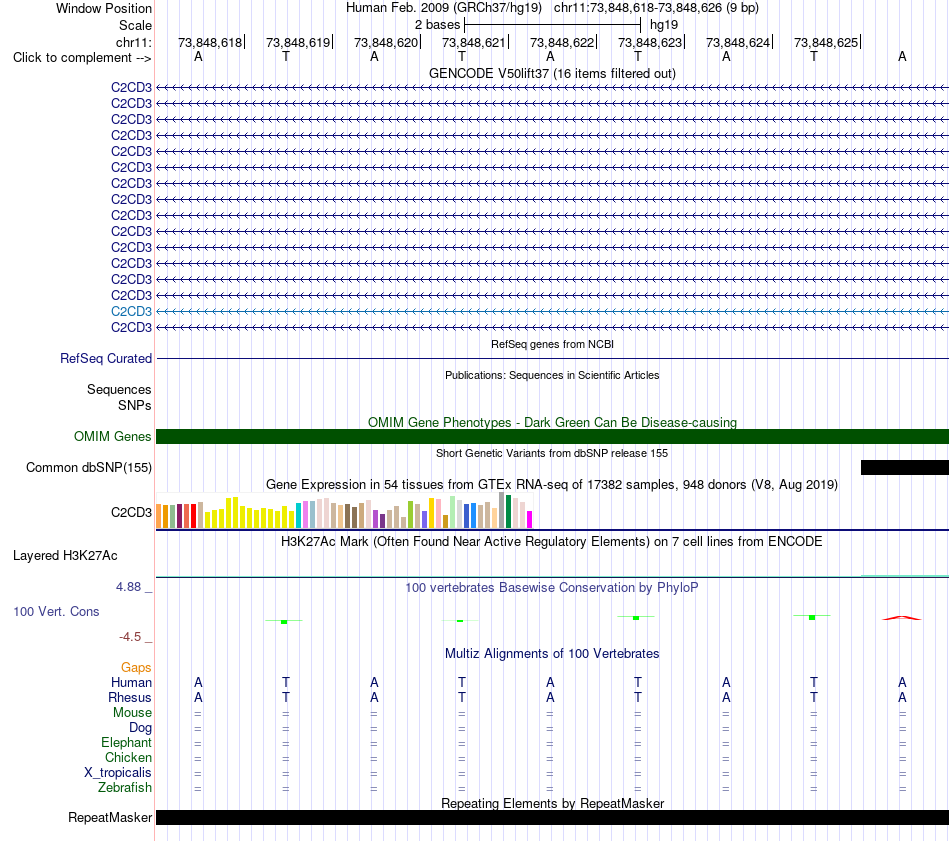Screen dimensions: 950x841
Task: Click the '-4.5' PhyloP lower scale value
Action: coord(130,637)
